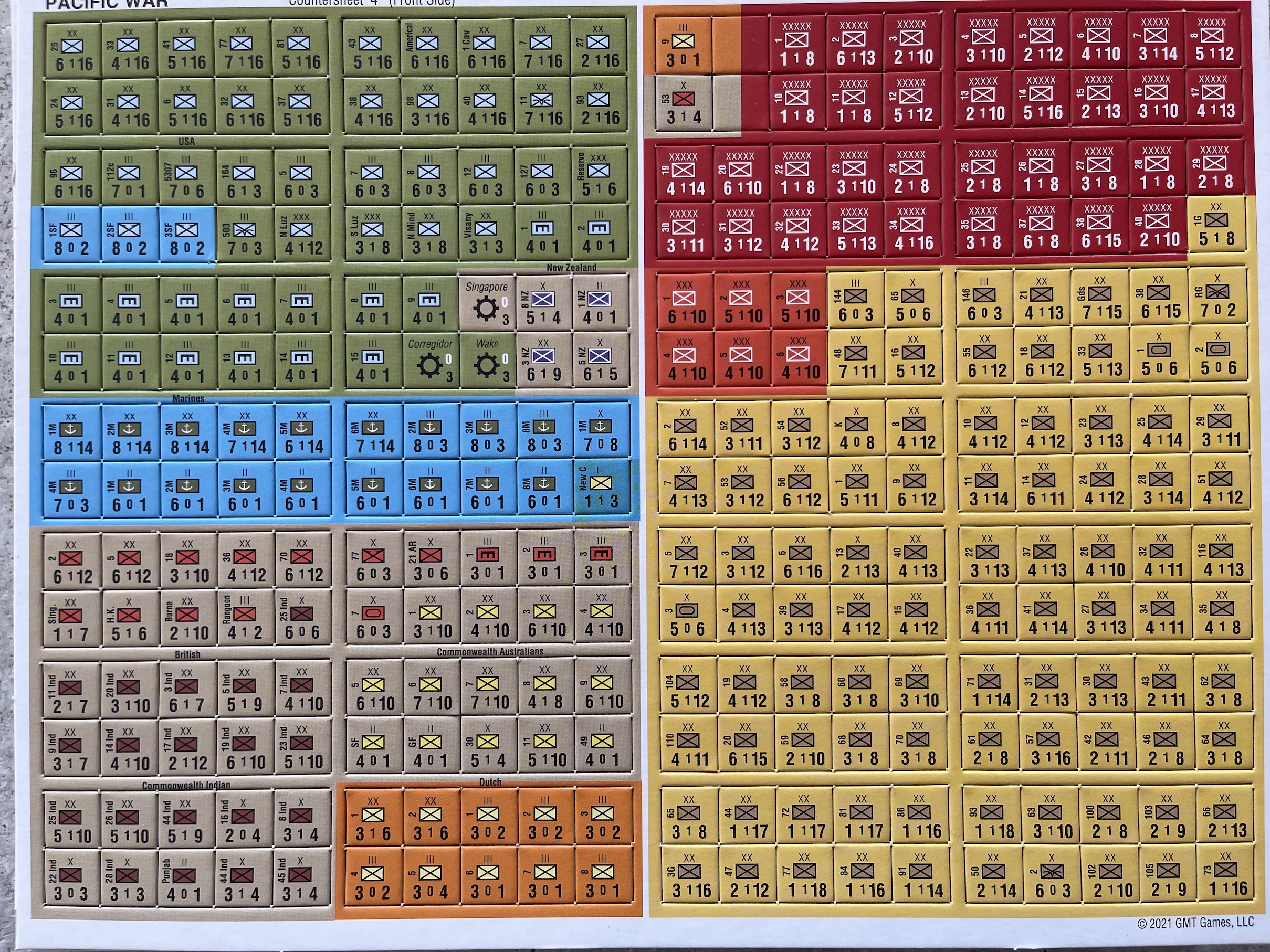Click the 2021 GMT Games copyright text
This screenshot has height=952, width=1270.
1195,923
